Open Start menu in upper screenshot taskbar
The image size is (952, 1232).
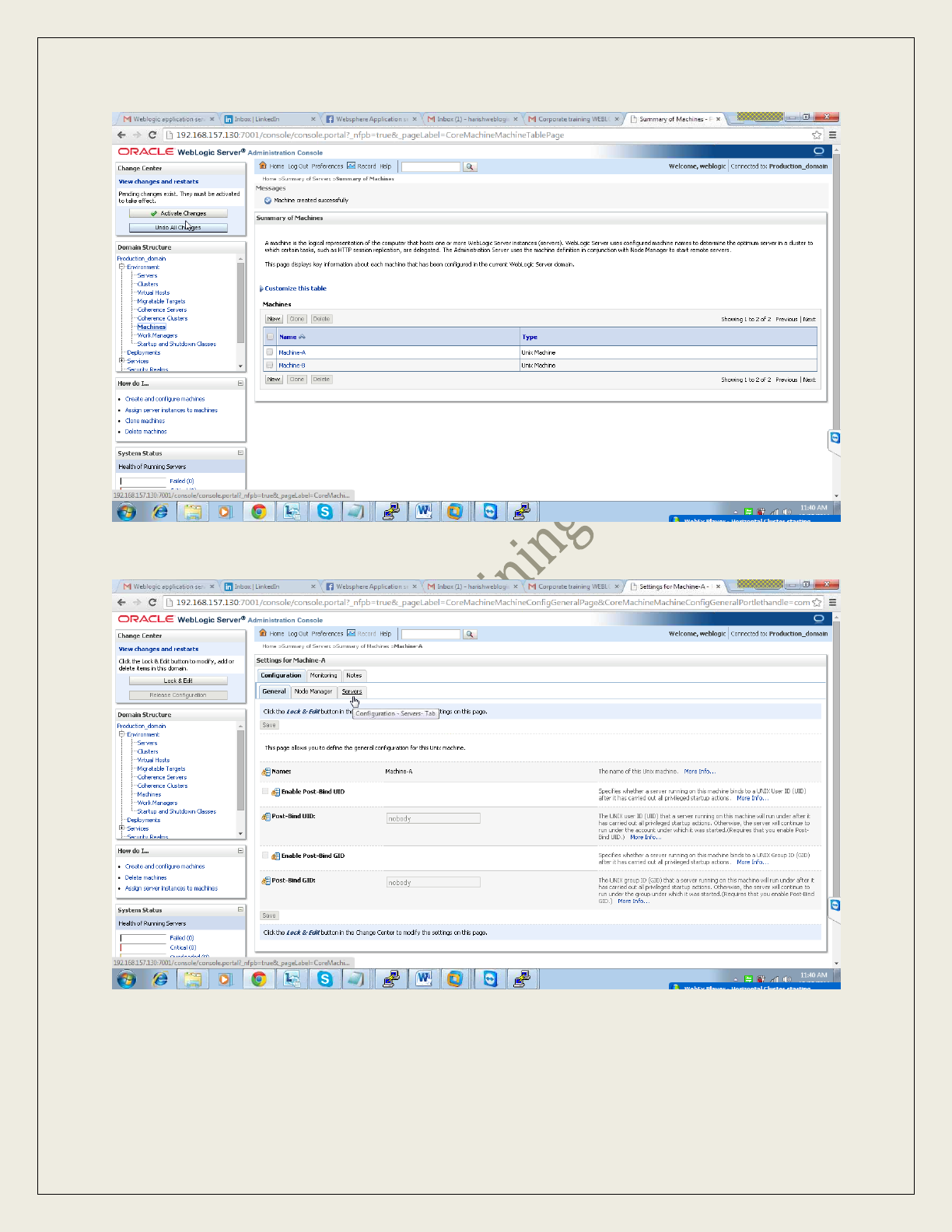point(126,511)
